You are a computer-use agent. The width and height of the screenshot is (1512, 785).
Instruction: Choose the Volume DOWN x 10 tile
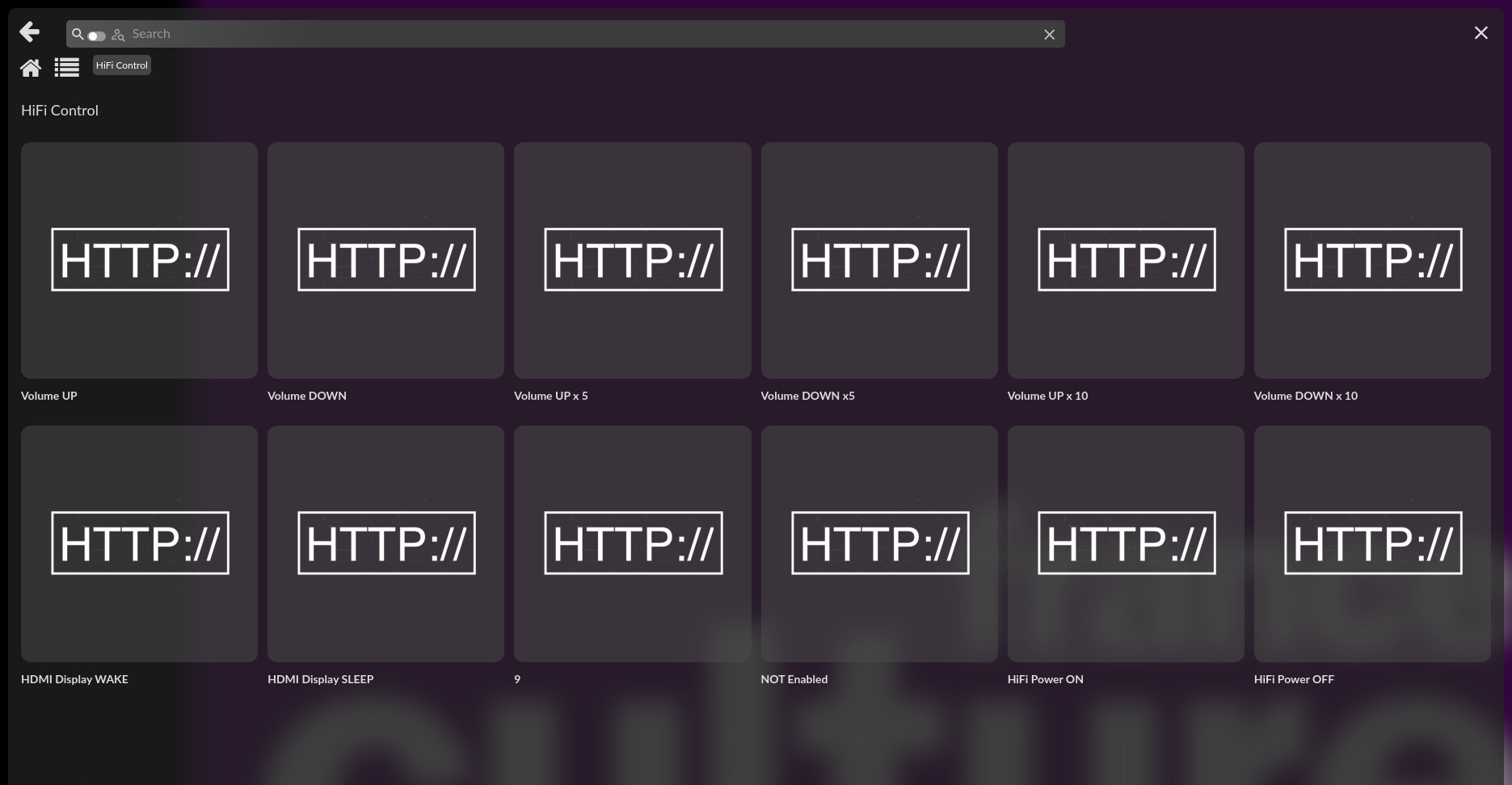coord(1372,260)
